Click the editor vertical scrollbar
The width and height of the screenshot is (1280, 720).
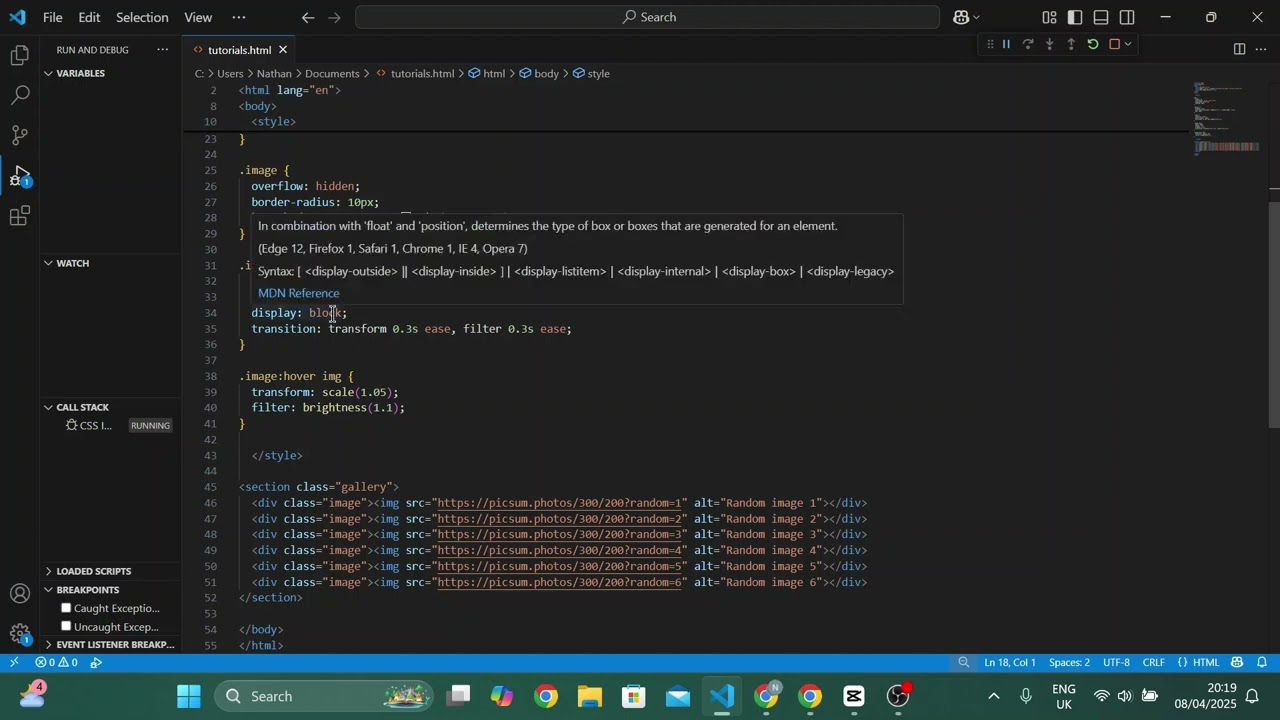coord(1275,314)
